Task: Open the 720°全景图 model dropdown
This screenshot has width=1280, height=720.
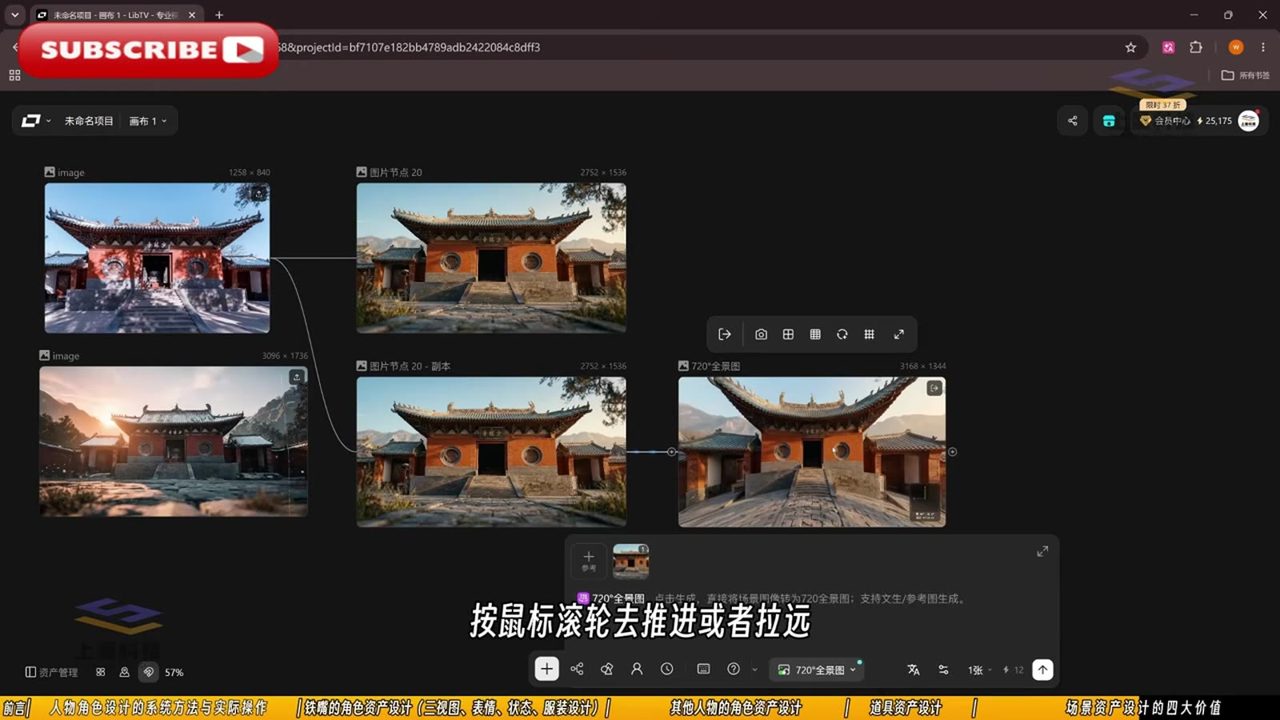Action: (817, 669)
